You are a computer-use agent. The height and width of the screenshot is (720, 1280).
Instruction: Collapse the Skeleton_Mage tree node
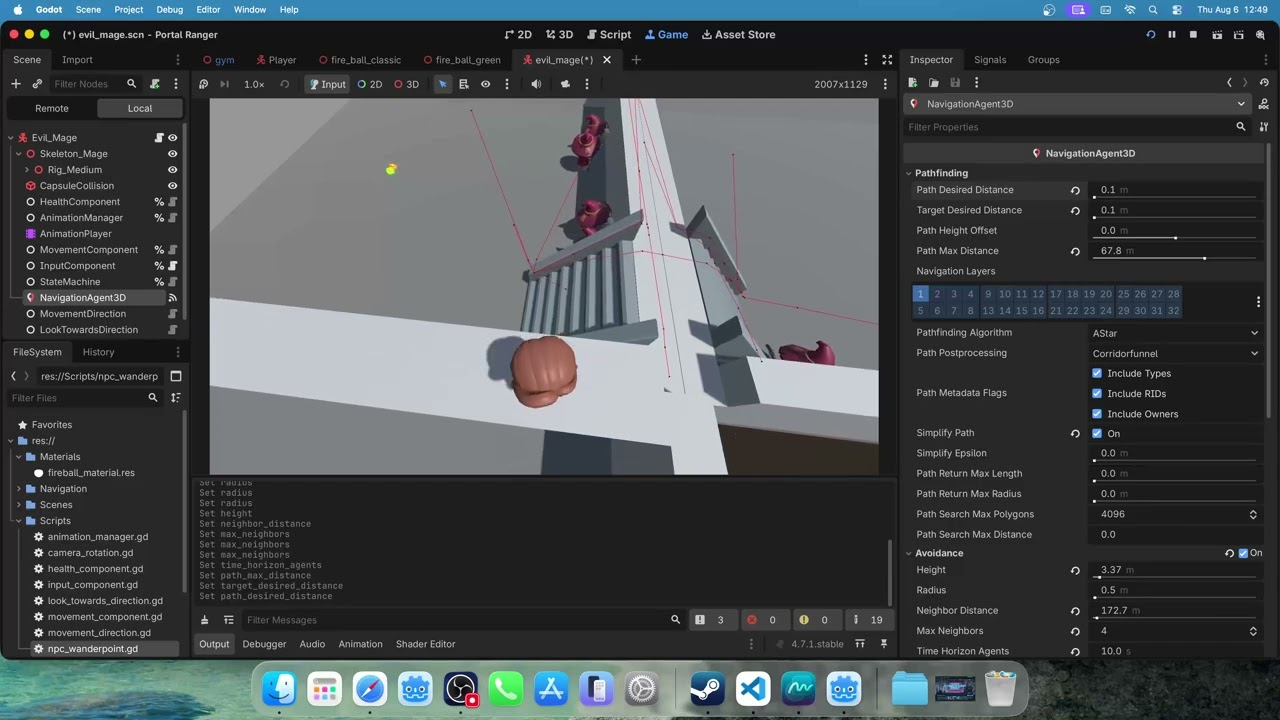(x=19, y=154)
